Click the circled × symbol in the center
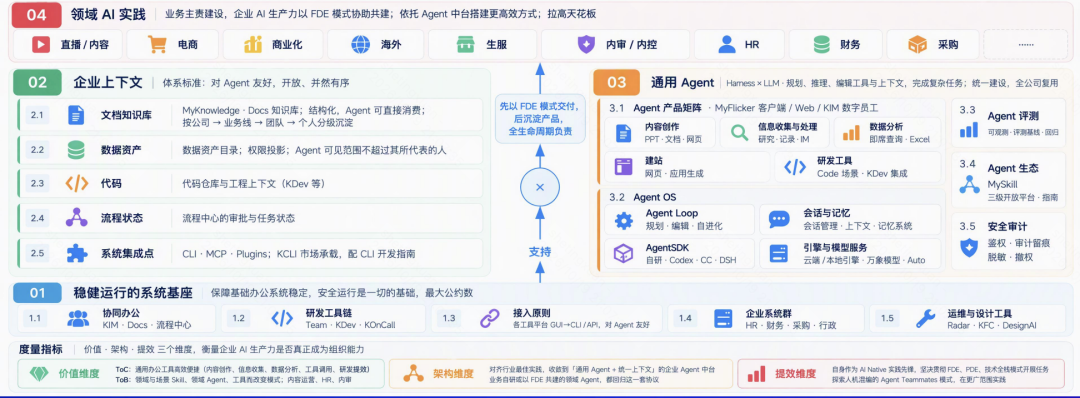The height and width of the screenshot is (398, 1080). pos(540,187)
